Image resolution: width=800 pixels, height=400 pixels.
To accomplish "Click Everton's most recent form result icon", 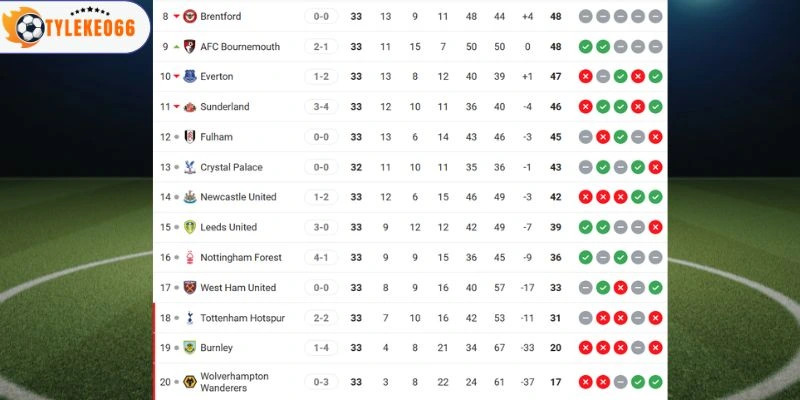I will [x=655, y=77].
